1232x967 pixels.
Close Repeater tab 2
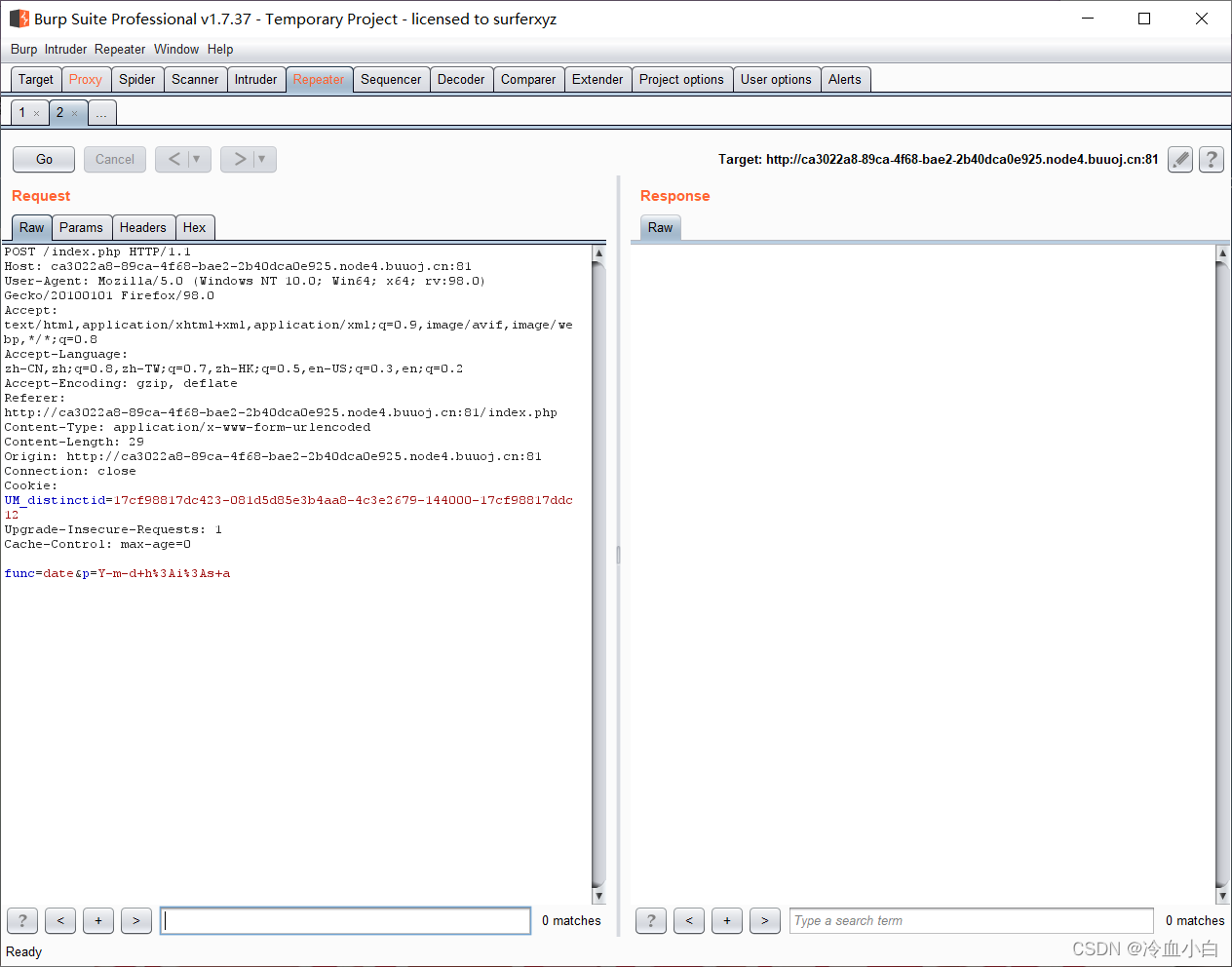click(x=74, y=114)
